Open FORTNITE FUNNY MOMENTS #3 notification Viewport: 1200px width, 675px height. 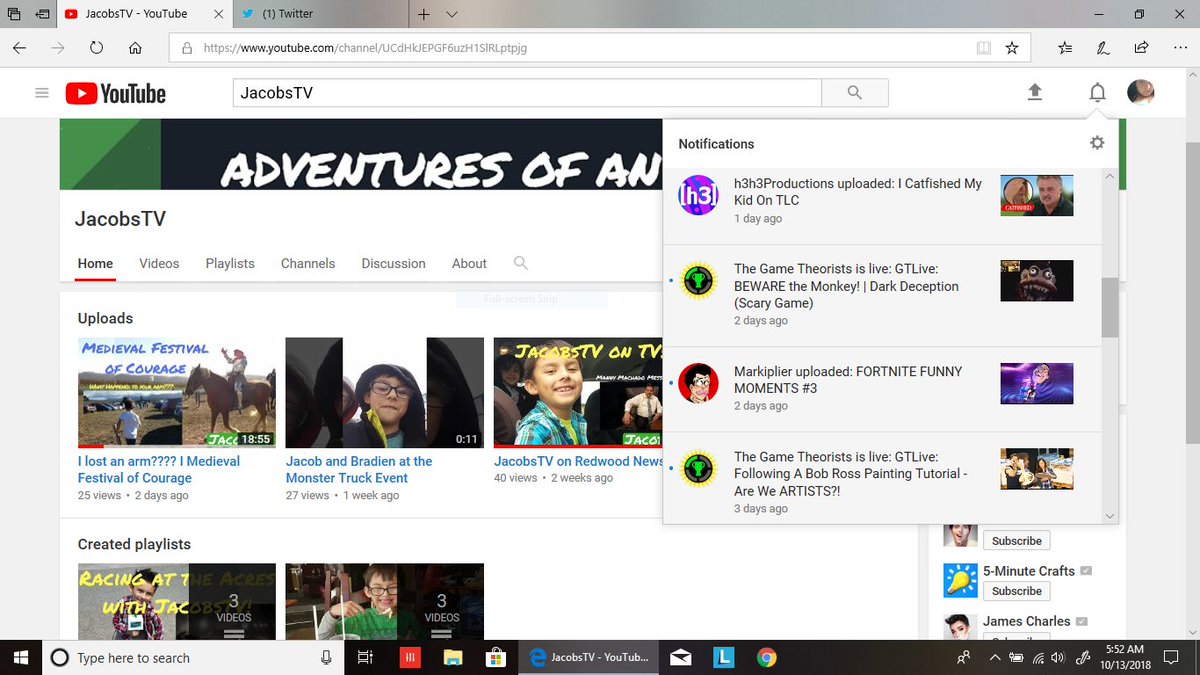882,389
